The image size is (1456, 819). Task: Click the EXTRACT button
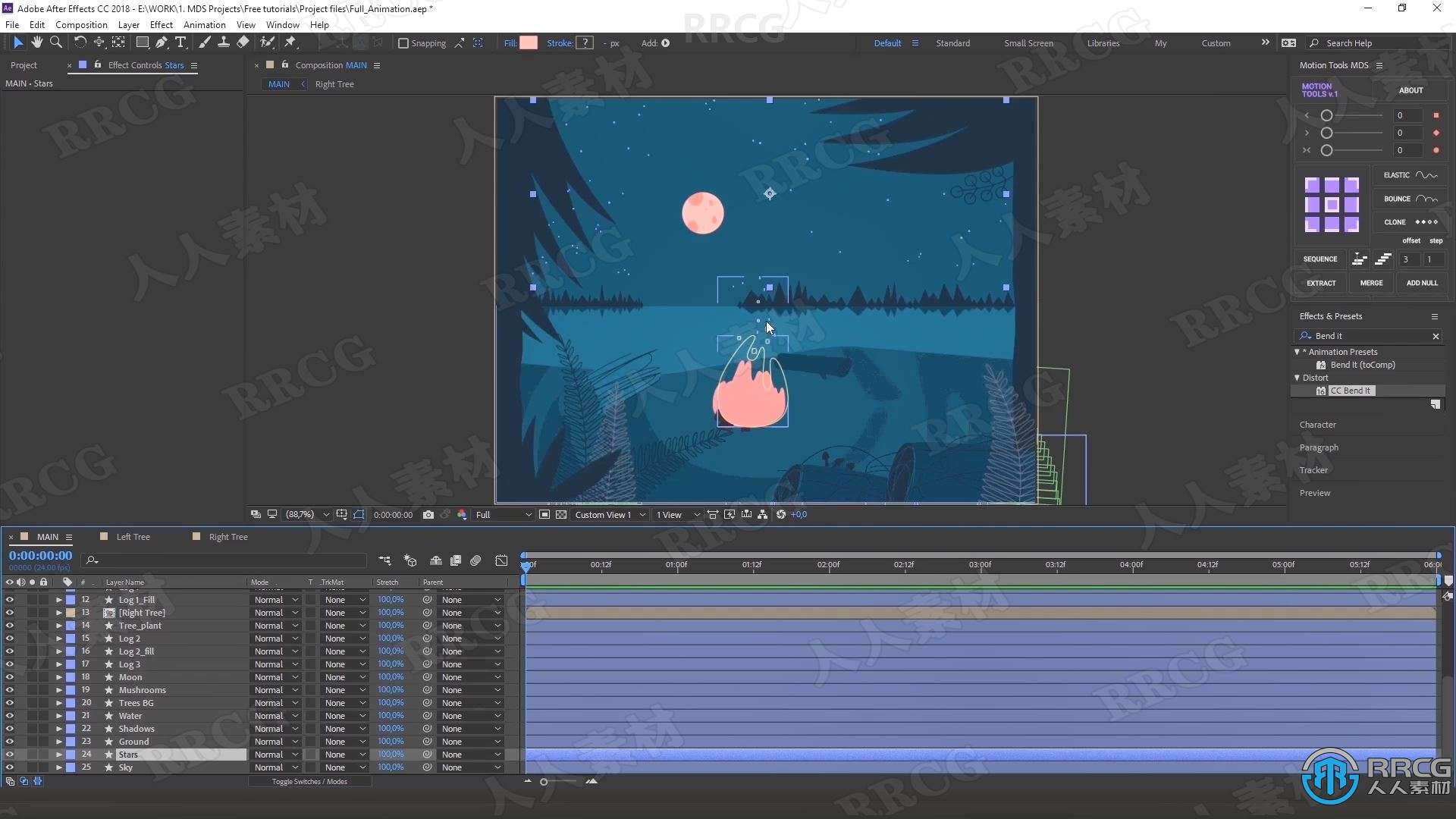1321,283
